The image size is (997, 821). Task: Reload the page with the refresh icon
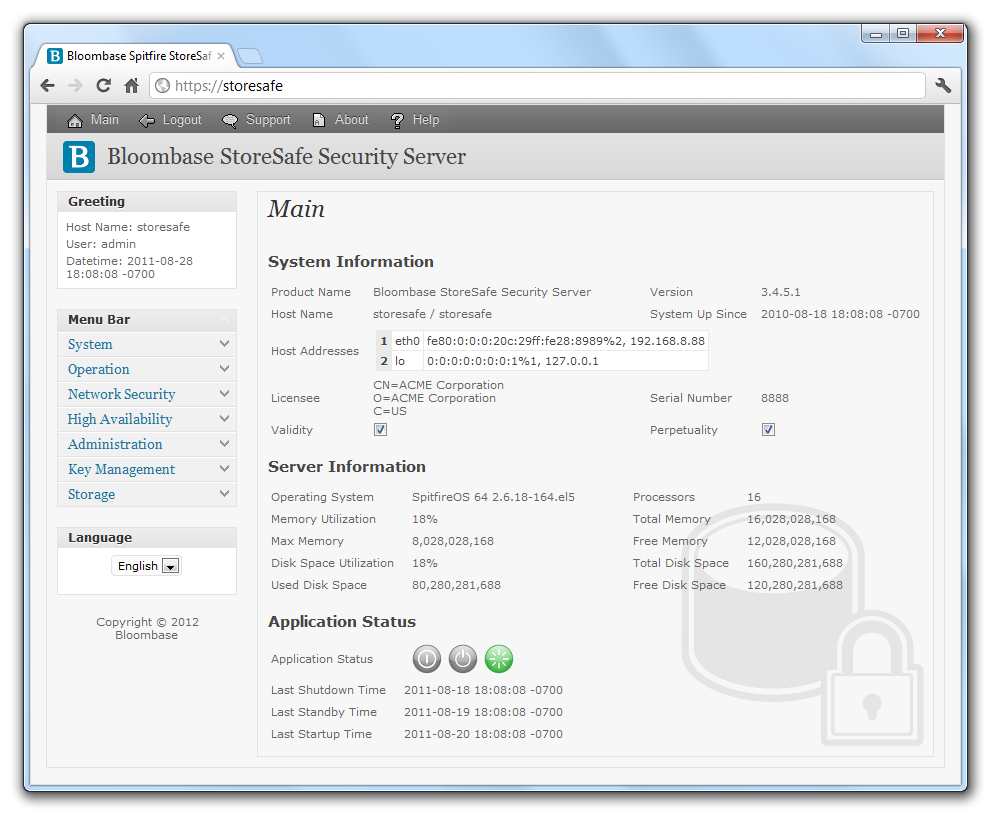(103, 85)
